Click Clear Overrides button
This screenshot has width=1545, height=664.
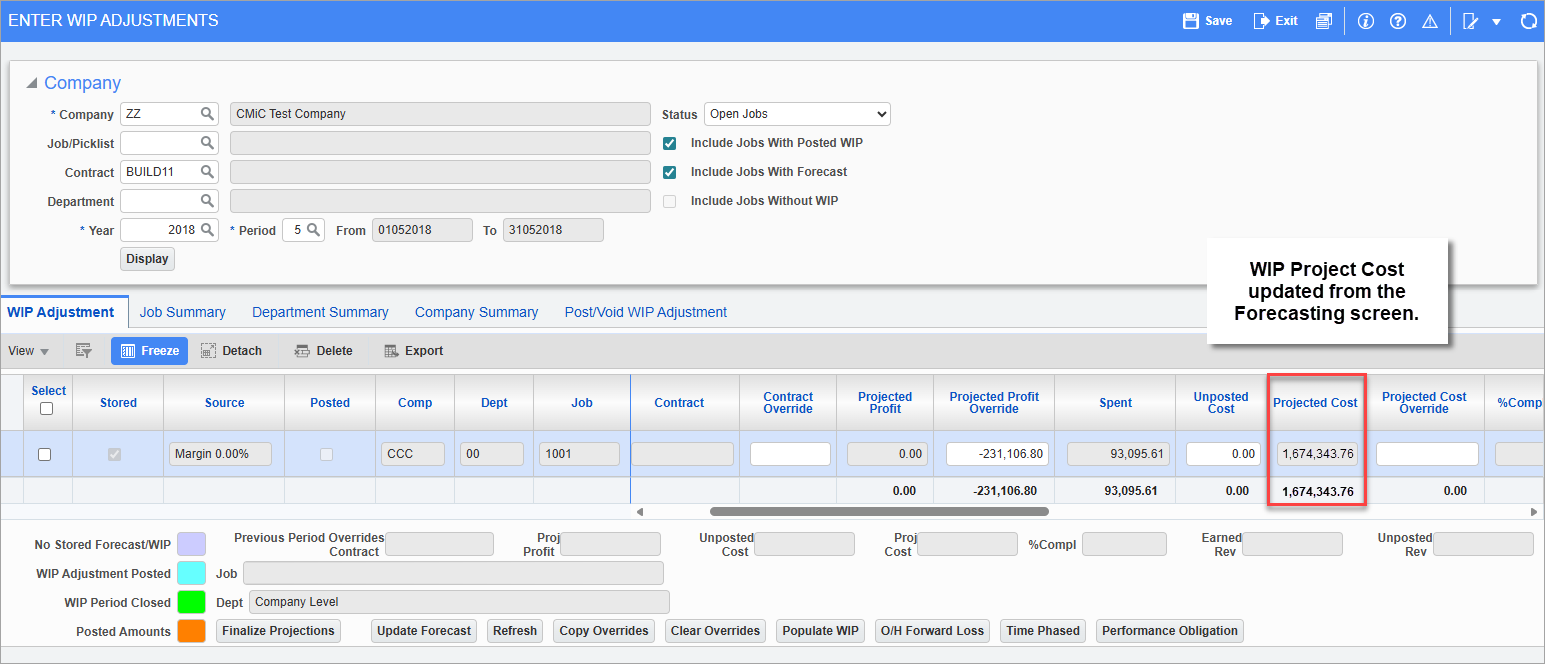pos(715,631)
